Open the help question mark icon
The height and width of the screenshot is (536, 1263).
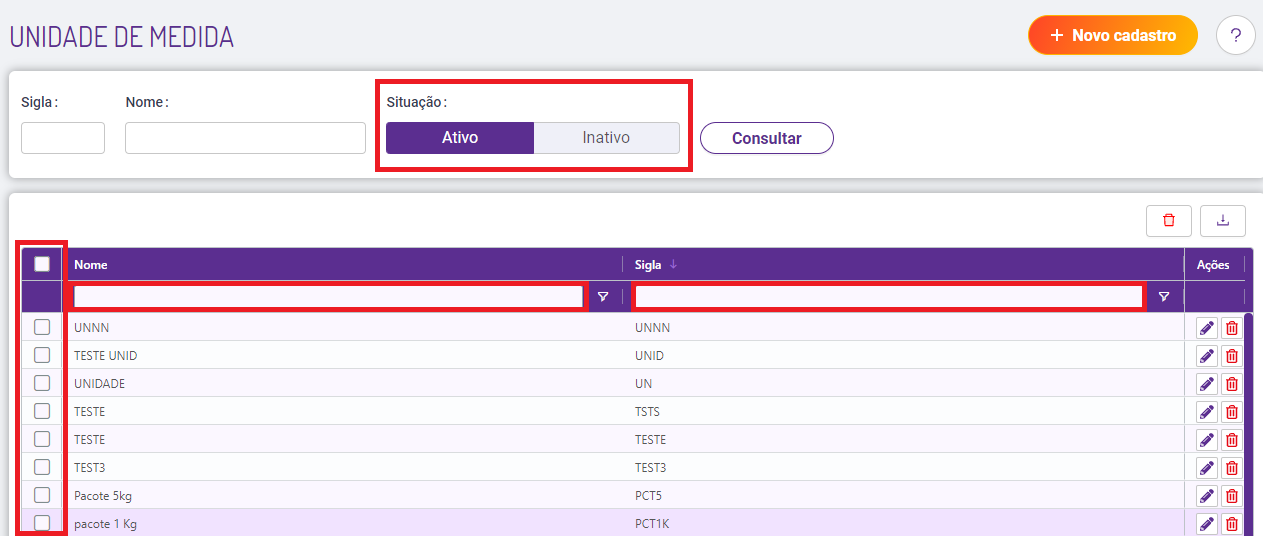click(1235, 36)
